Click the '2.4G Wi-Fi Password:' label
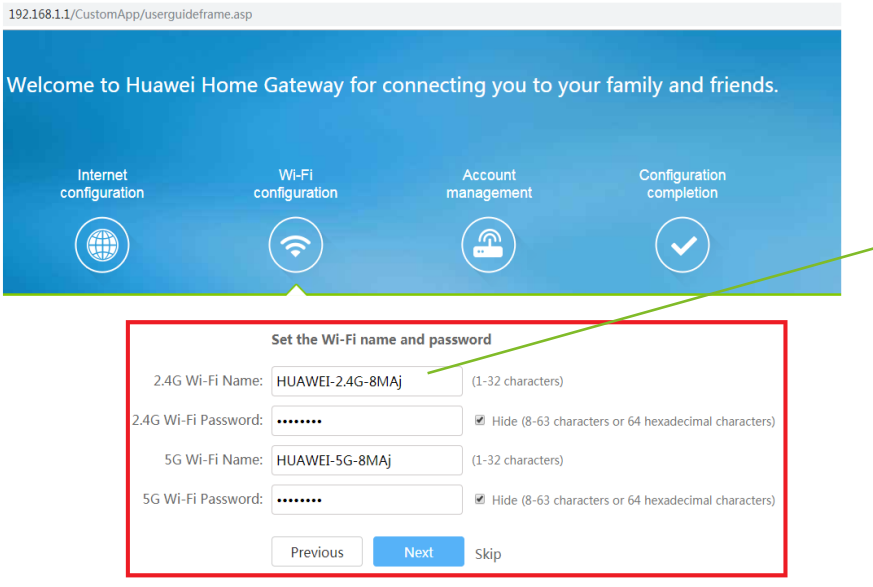 [197, 420]
